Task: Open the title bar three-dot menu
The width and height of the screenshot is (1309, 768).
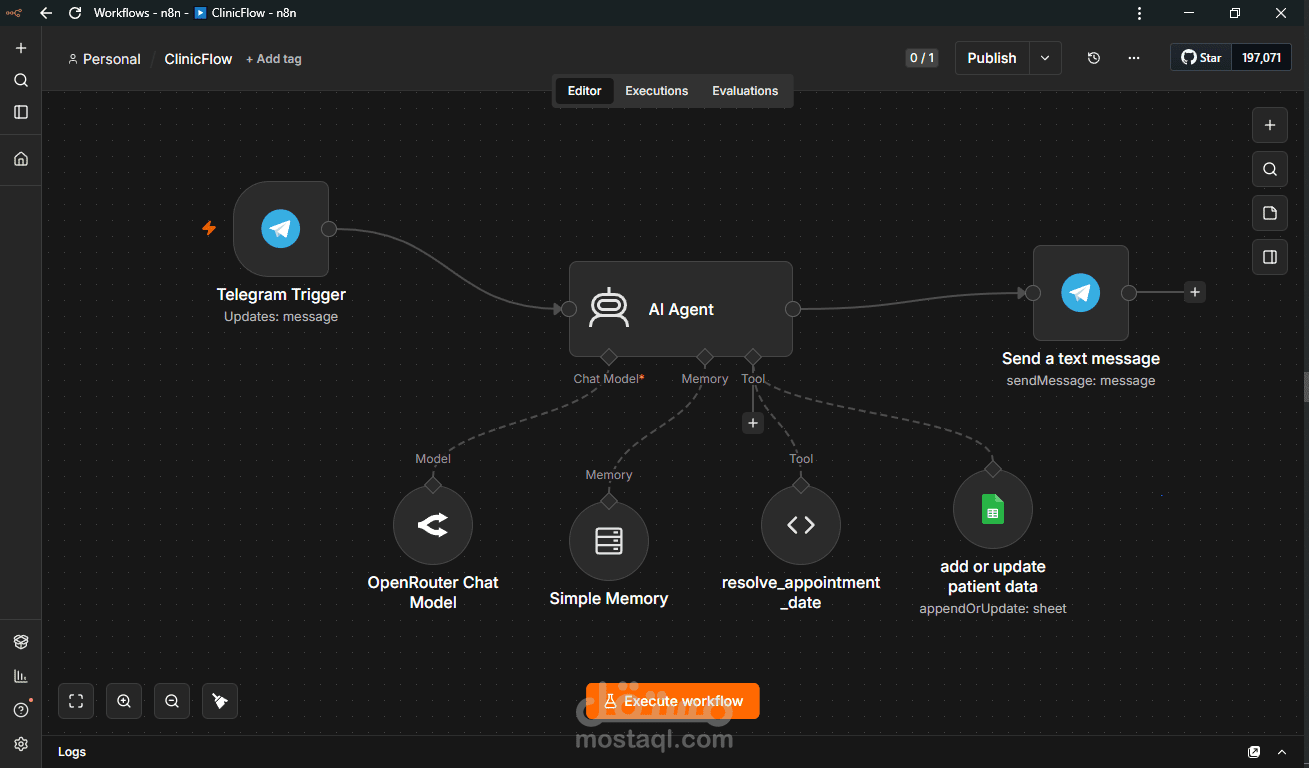Action: (x=1140, y=13)
